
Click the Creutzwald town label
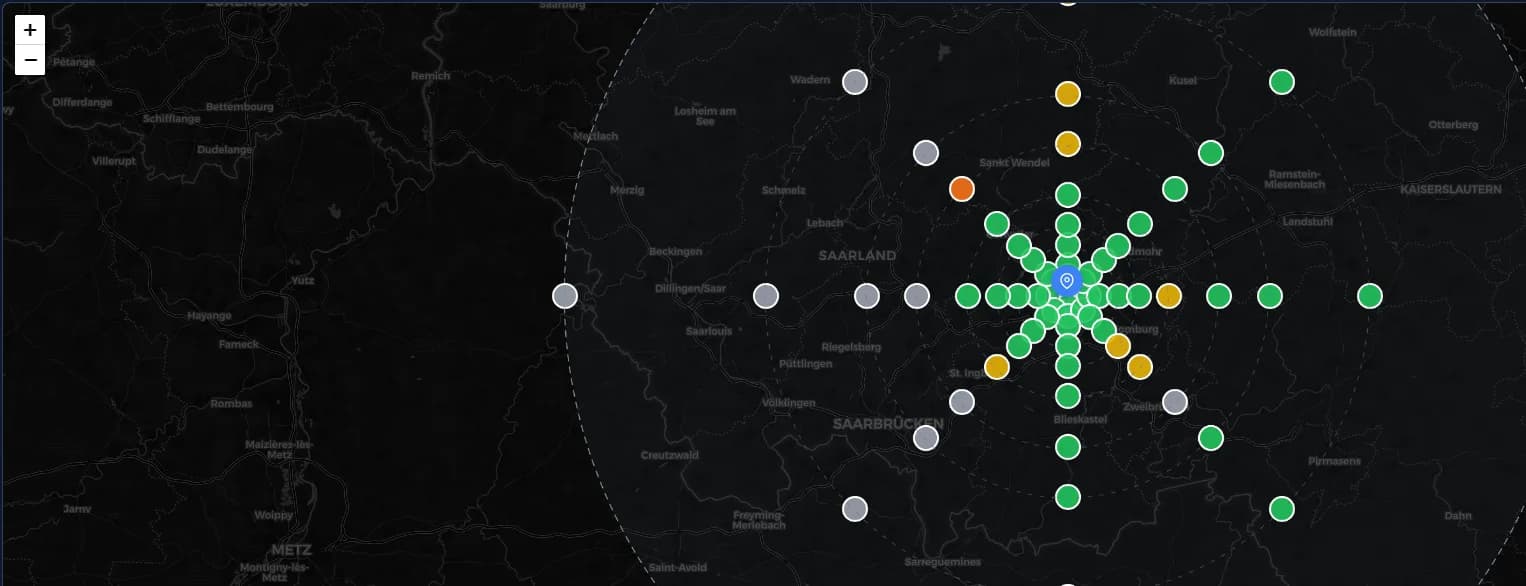pyautogui.click(x=670, y=455)
